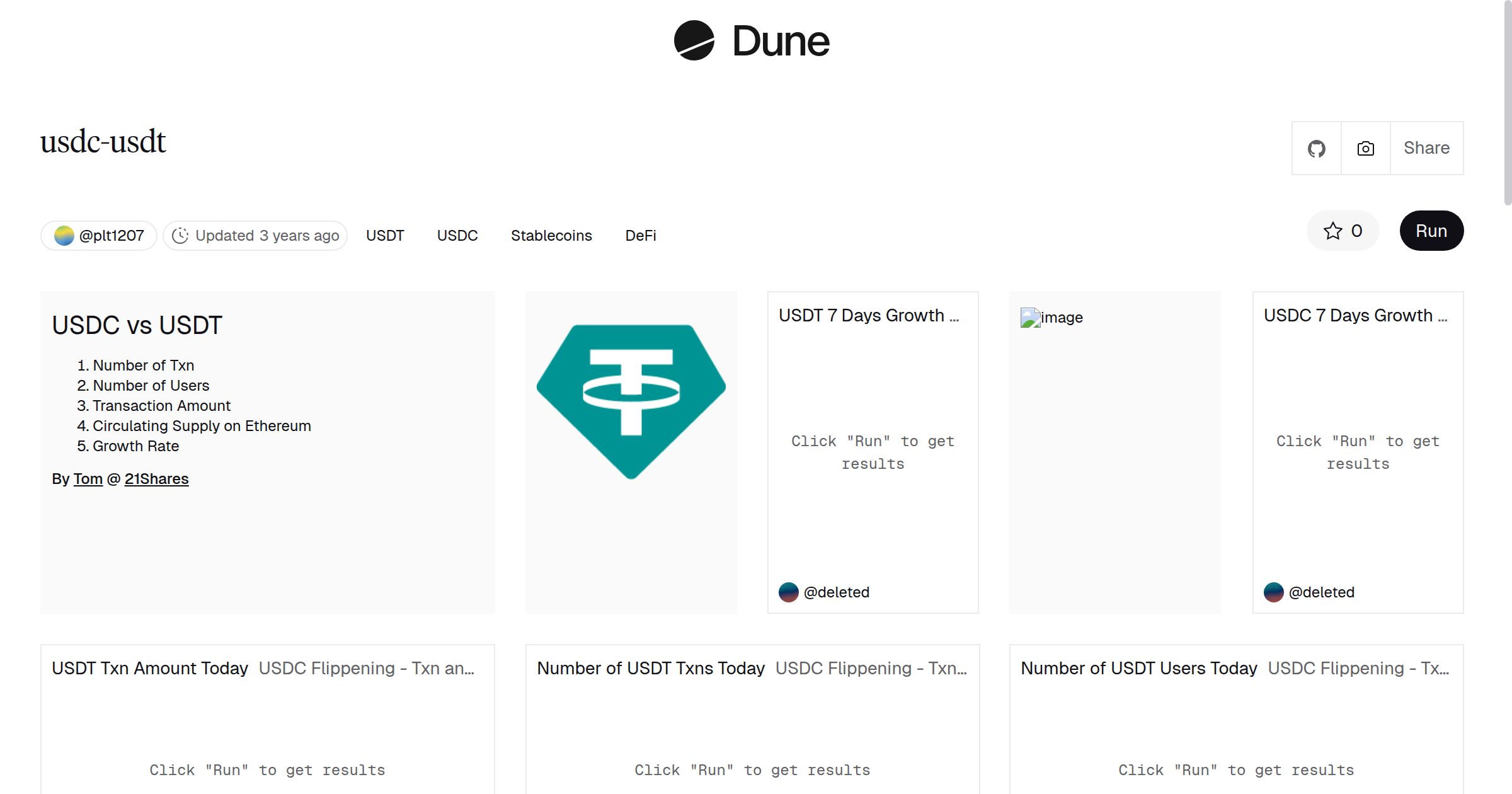Select the USDC tag
Image resolution: width=1512 pixels, height=794 pixels.
click(457, 235)
